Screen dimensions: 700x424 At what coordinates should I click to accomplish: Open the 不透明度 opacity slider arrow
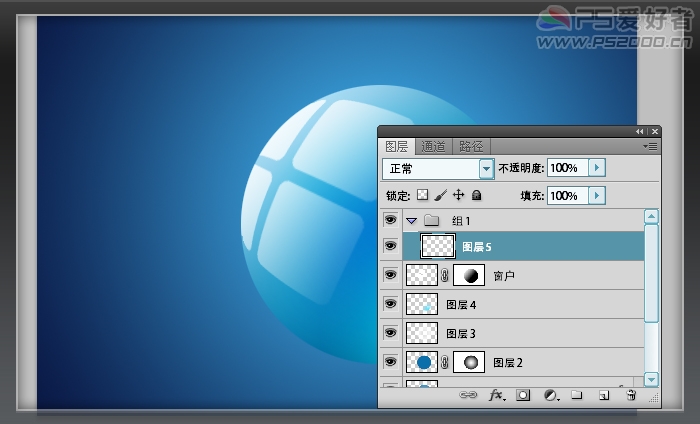pyautogui.click(x=597, y=168)
